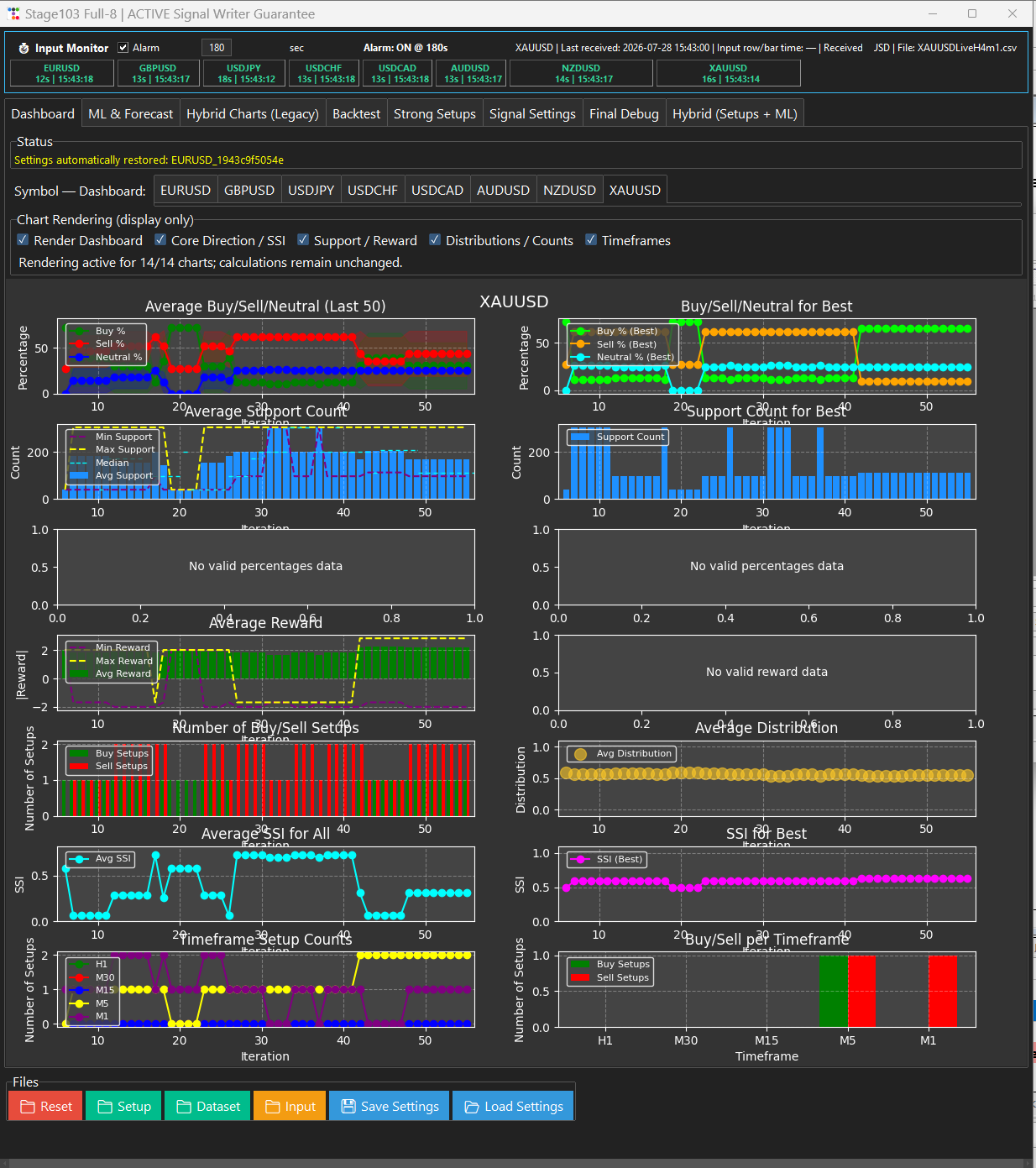
Task: Click the Avg Distribution legend entry
Action: pos(621,753)
